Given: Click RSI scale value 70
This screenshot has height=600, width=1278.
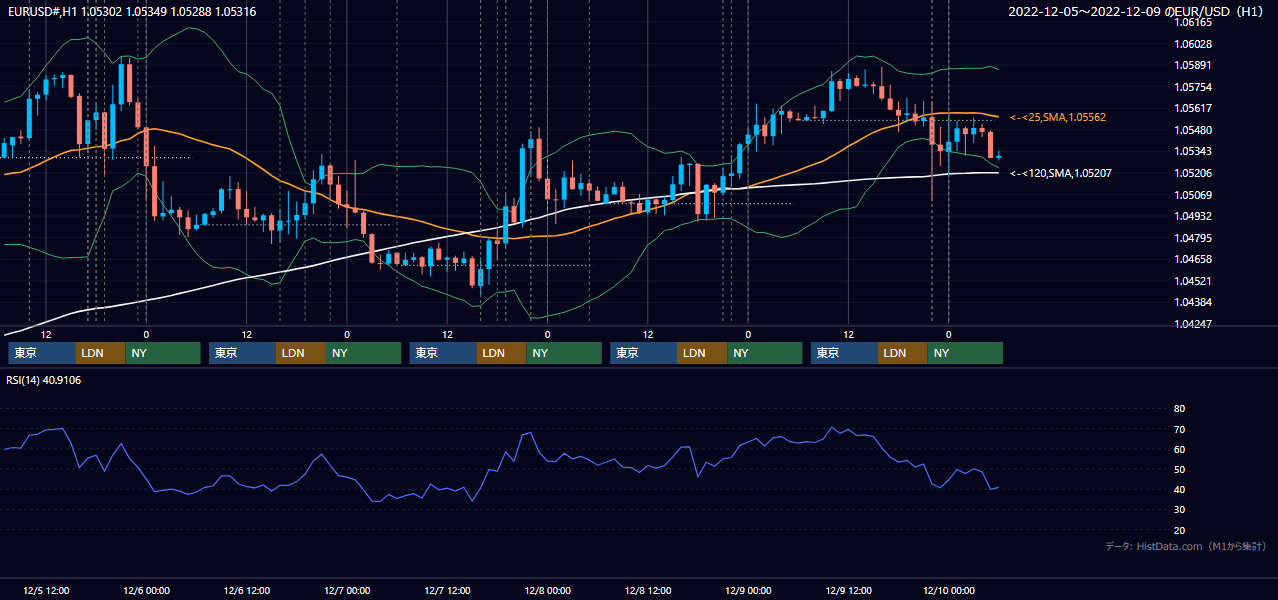Looking at the screenshot, I should click(x=1179, y=429).
